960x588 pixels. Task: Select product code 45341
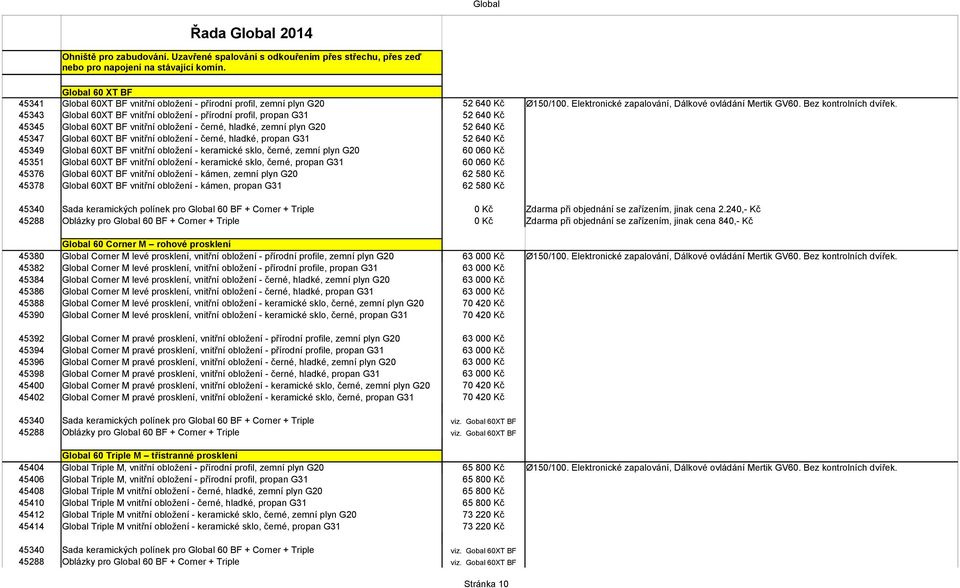[x=31, y=104]
